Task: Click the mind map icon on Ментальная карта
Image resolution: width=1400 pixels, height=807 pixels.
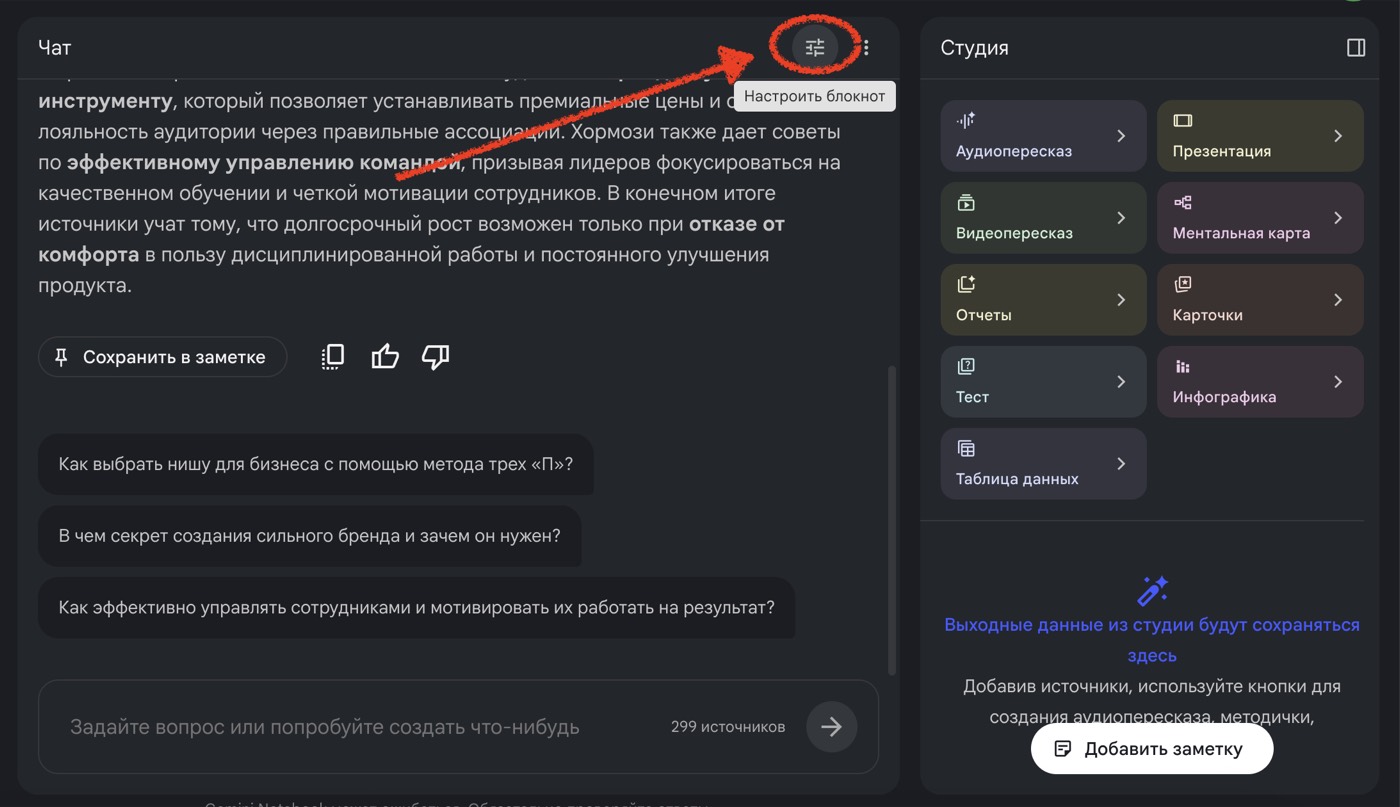Action: click(x=1183, y=203)
